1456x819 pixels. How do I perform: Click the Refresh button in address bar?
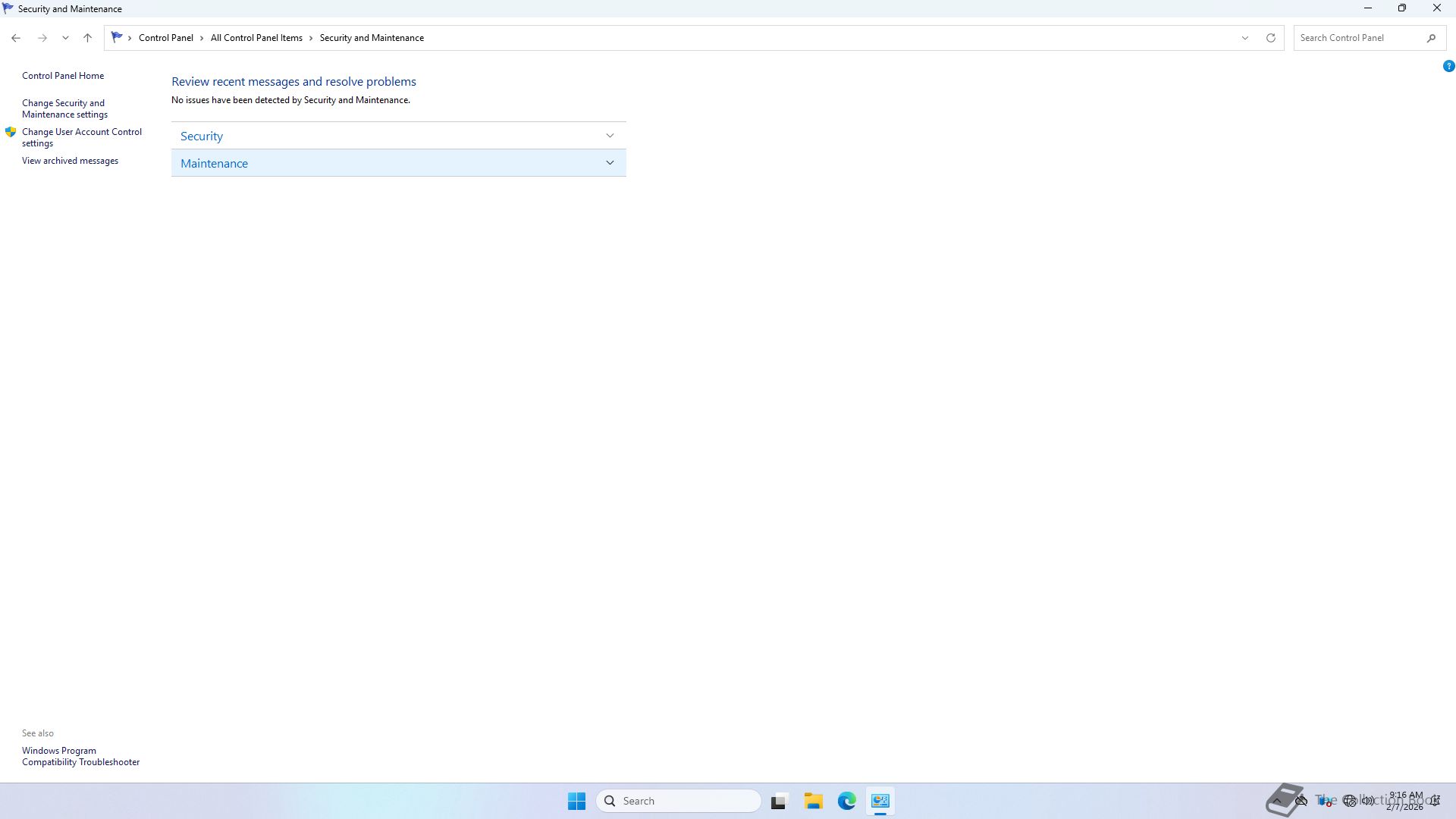click(x=1271, y=38)
